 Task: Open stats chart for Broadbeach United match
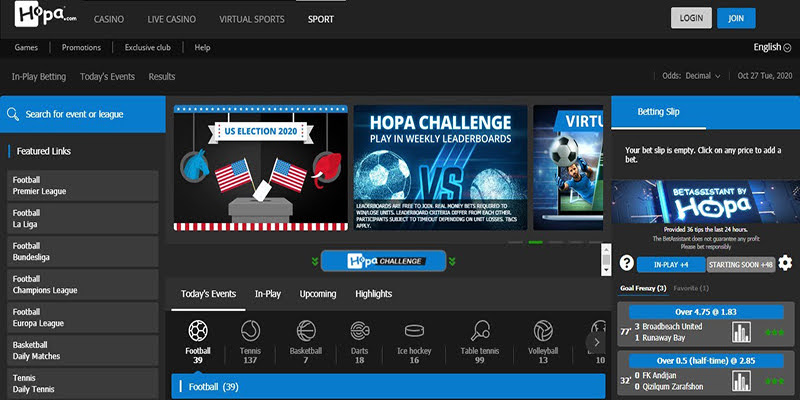[x=741, y=332]
